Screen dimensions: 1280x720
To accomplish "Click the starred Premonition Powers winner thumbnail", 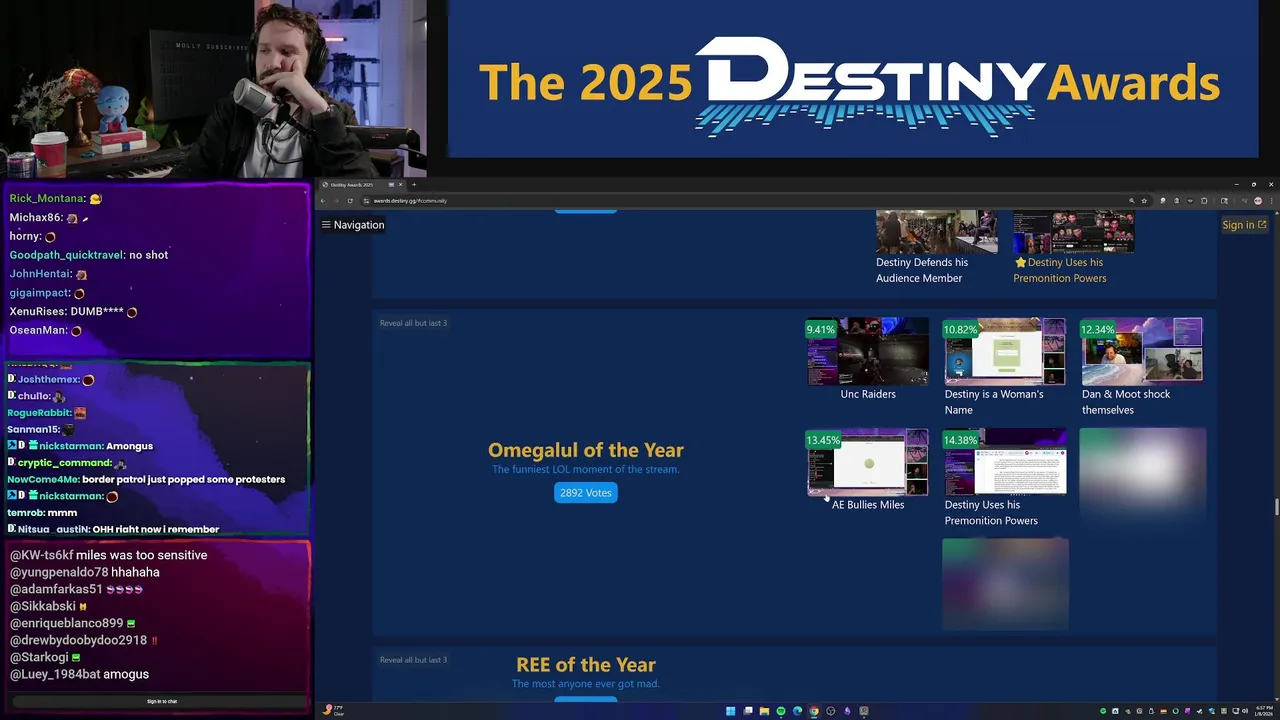I will (x=1073, y=231).
